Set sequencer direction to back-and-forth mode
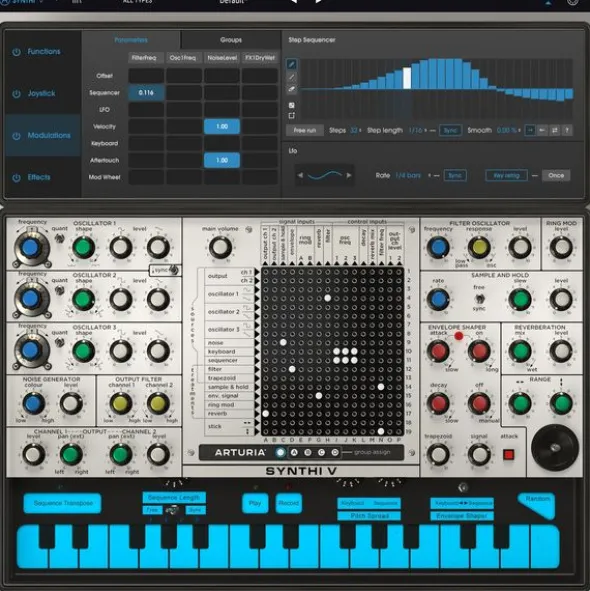Image resolution: width=590 pixels, height=591 pixels. pyautogui.click(x=555, y=130)
